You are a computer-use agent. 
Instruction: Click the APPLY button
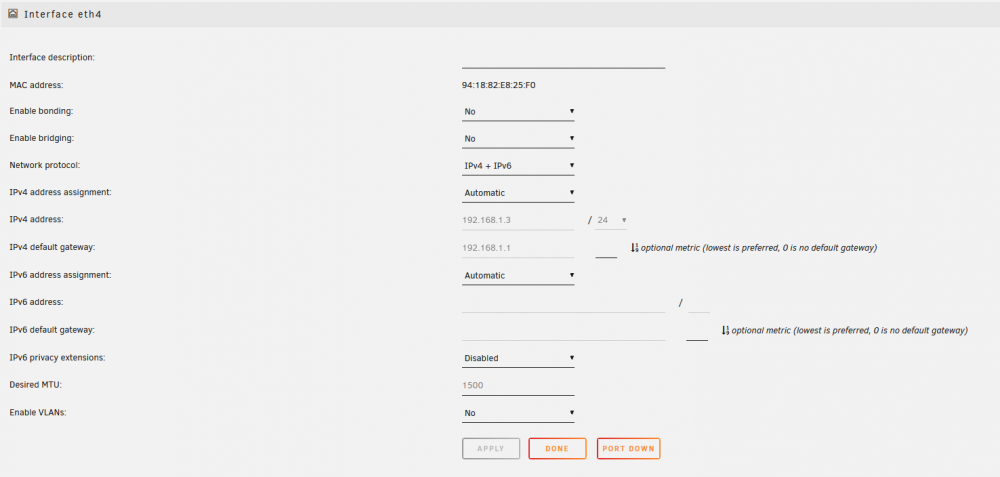point(491,448)
